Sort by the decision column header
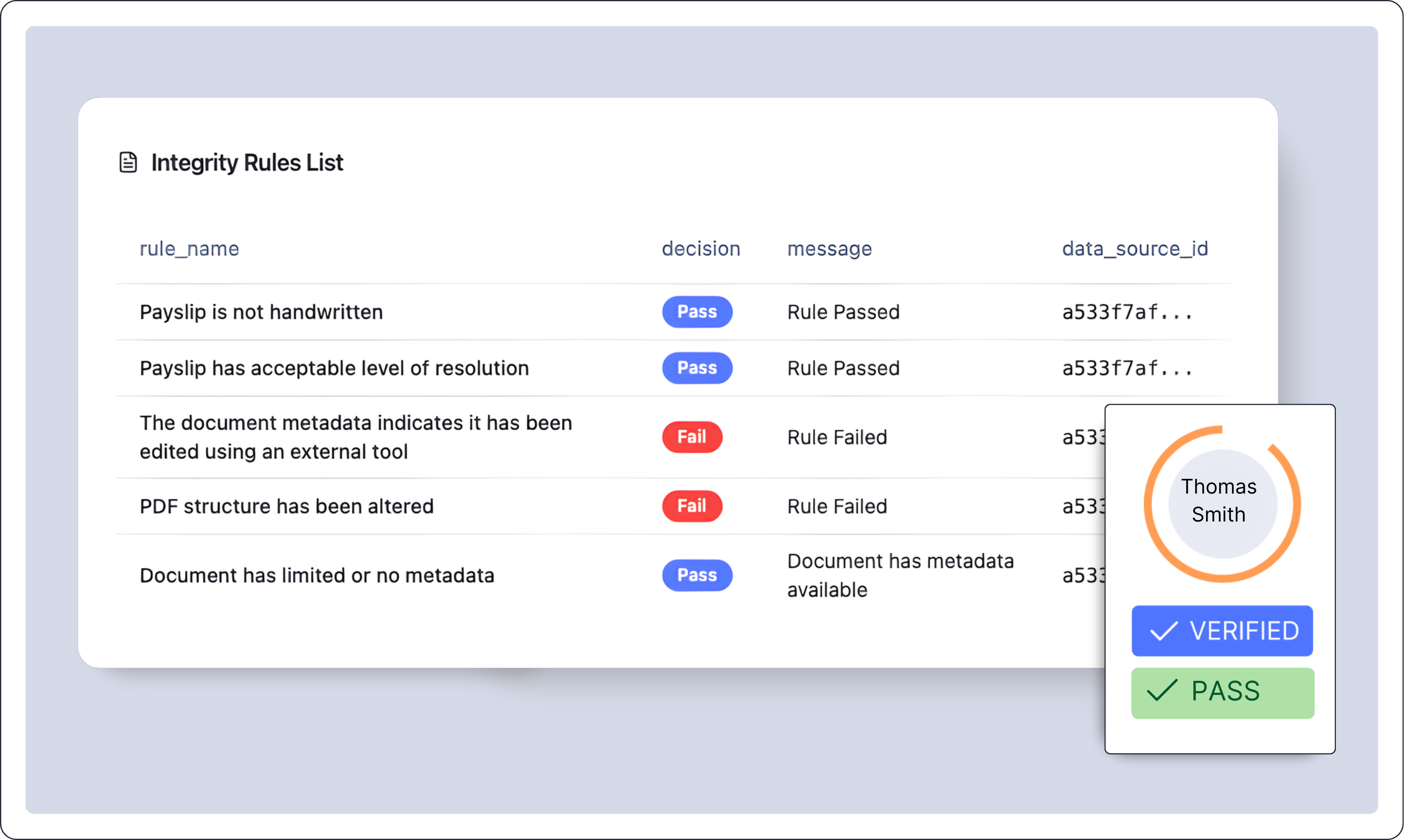 (x=701, y=248)
